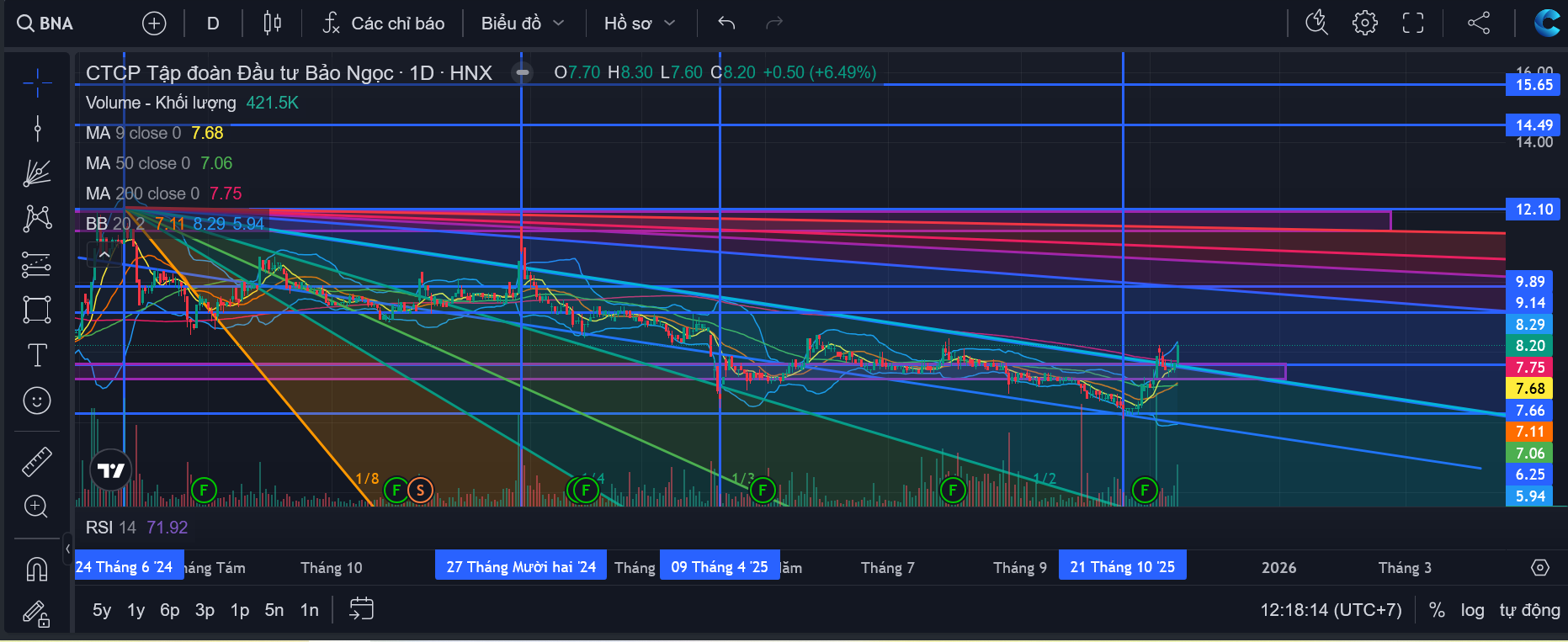
Task: Click the TradingView logo on chart
Action: [x=111, y=470]
